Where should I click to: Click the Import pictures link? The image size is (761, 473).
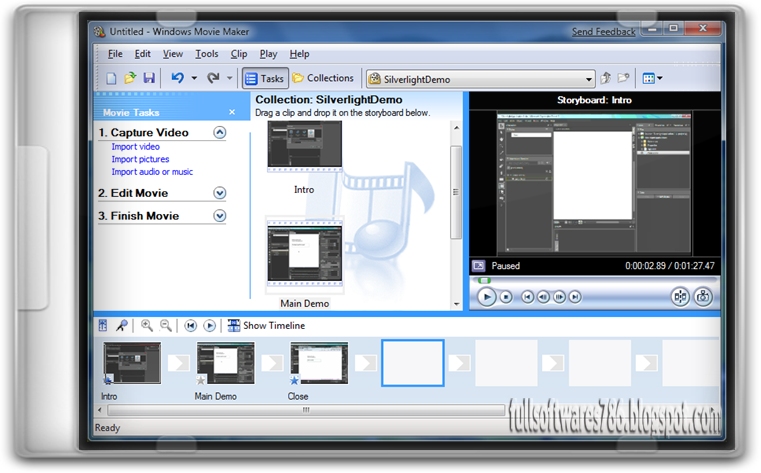point(140,159)
